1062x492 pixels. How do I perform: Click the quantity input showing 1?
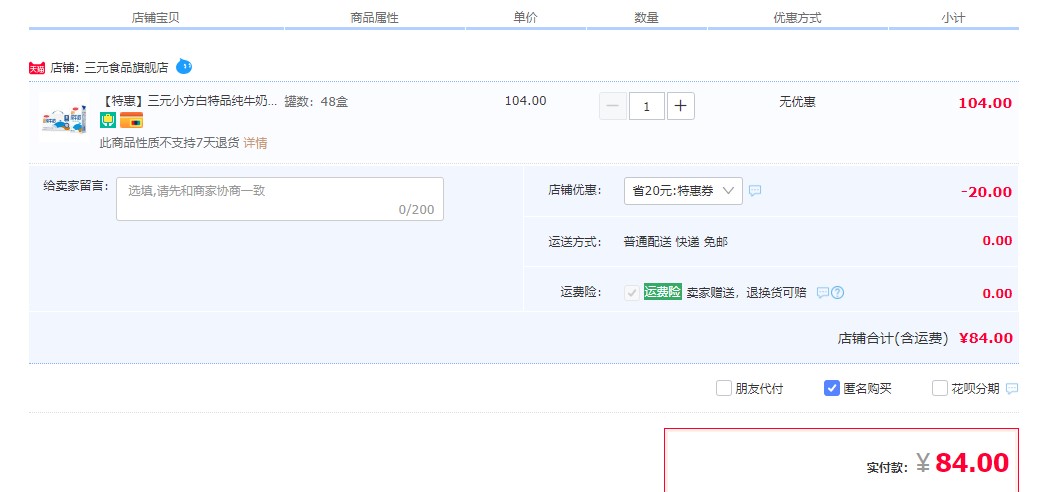pos(647,106)
